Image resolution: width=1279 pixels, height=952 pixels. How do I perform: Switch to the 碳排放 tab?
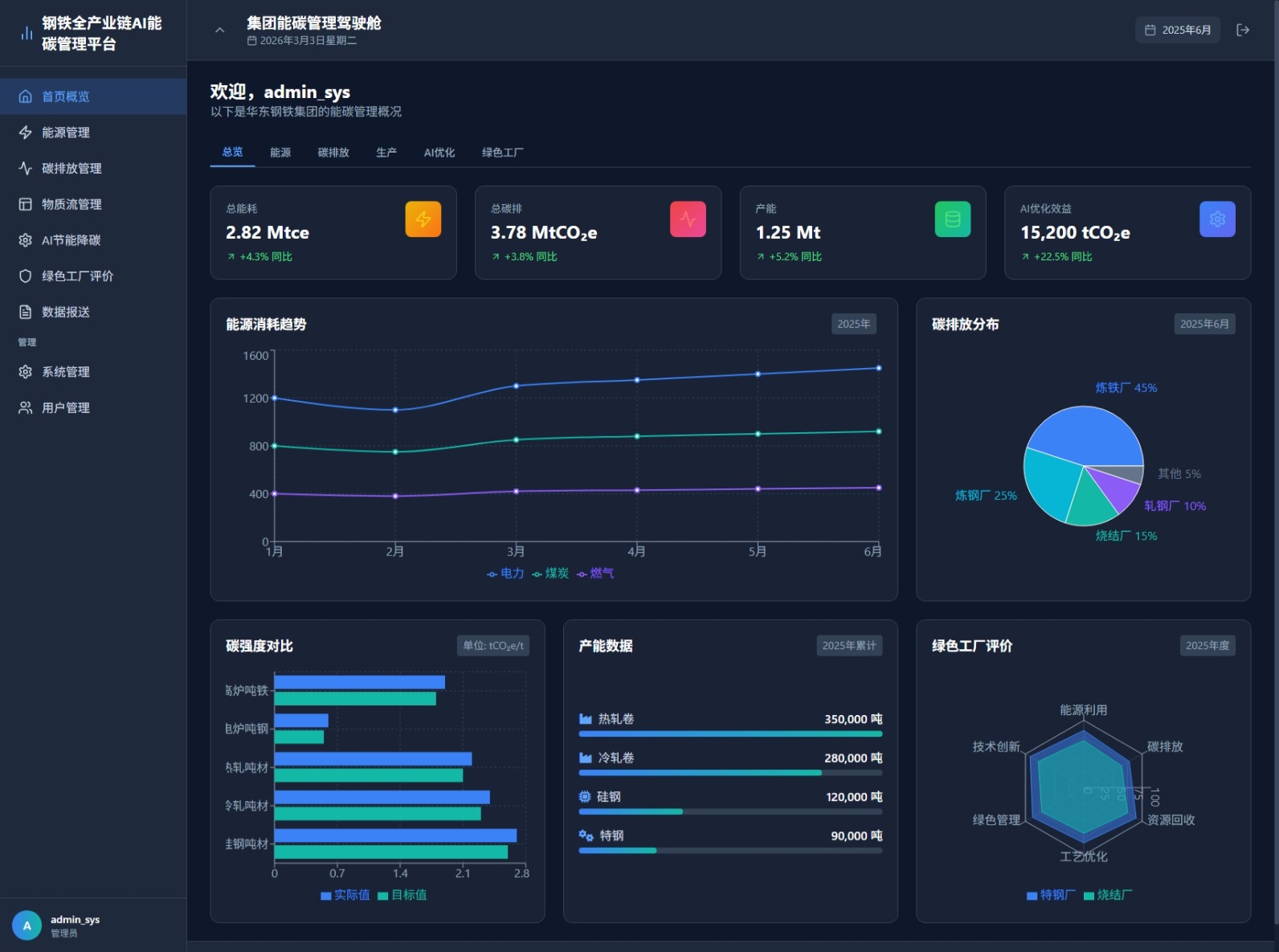pos(333,153)
